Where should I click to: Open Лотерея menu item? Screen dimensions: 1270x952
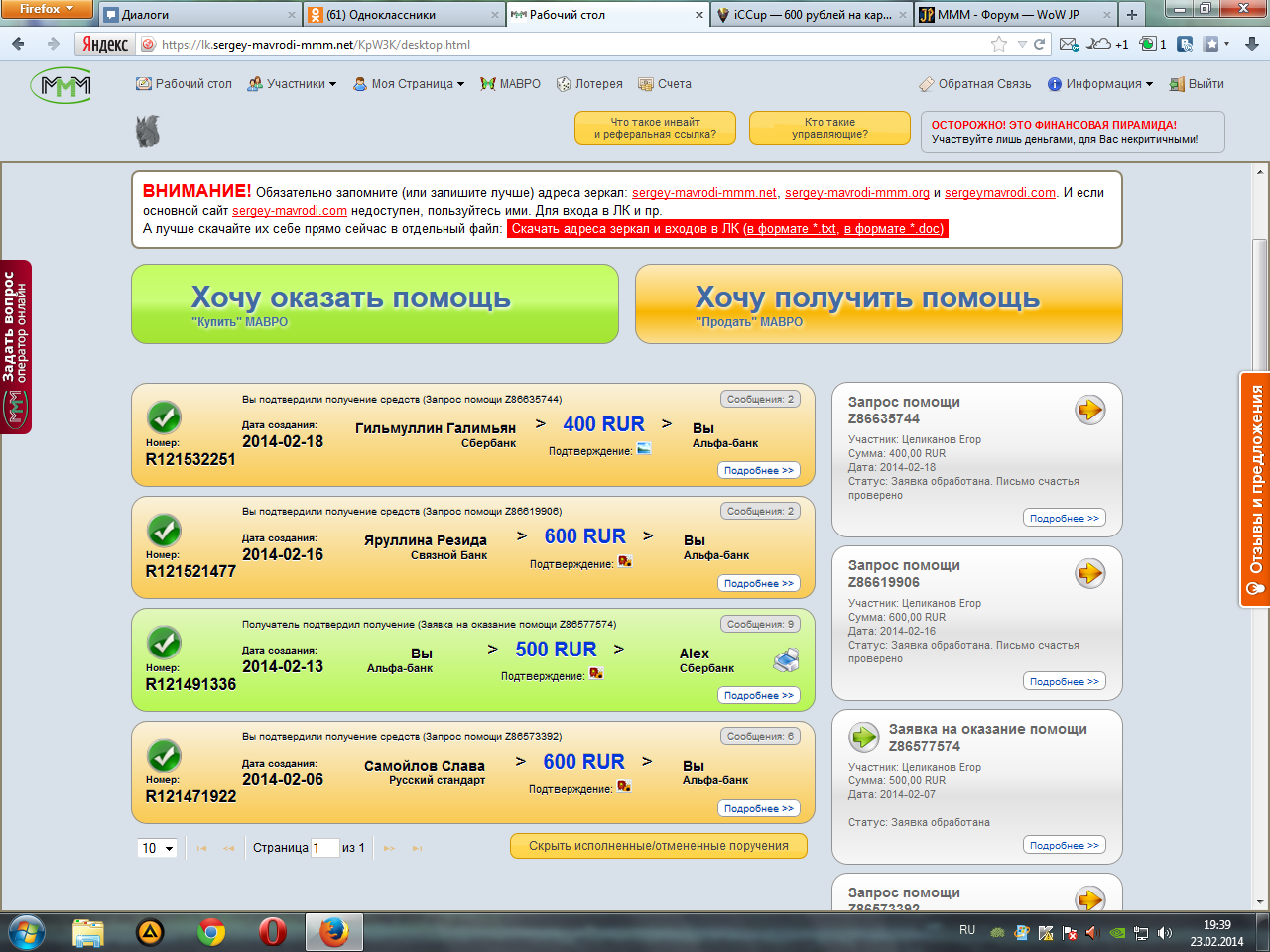coord(589,84)
